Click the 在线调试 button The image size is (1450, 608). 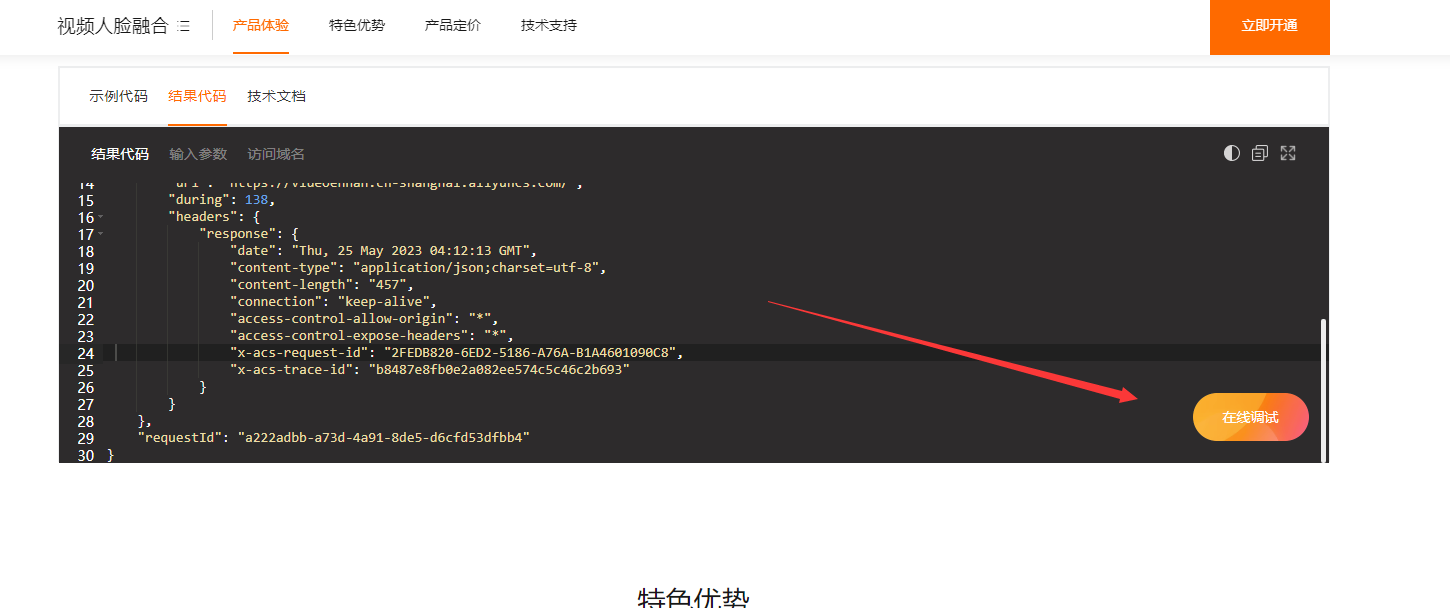1250,417
